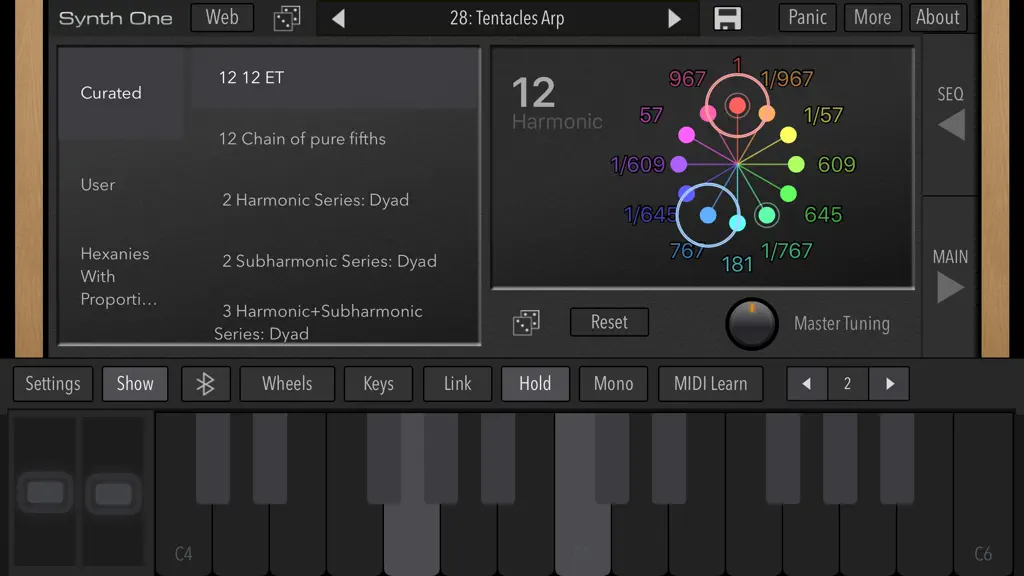The width and height of the screenshot is (1024, 576).
Task: Click the Master Tuning knob
Action: click(x=752, y=324)
